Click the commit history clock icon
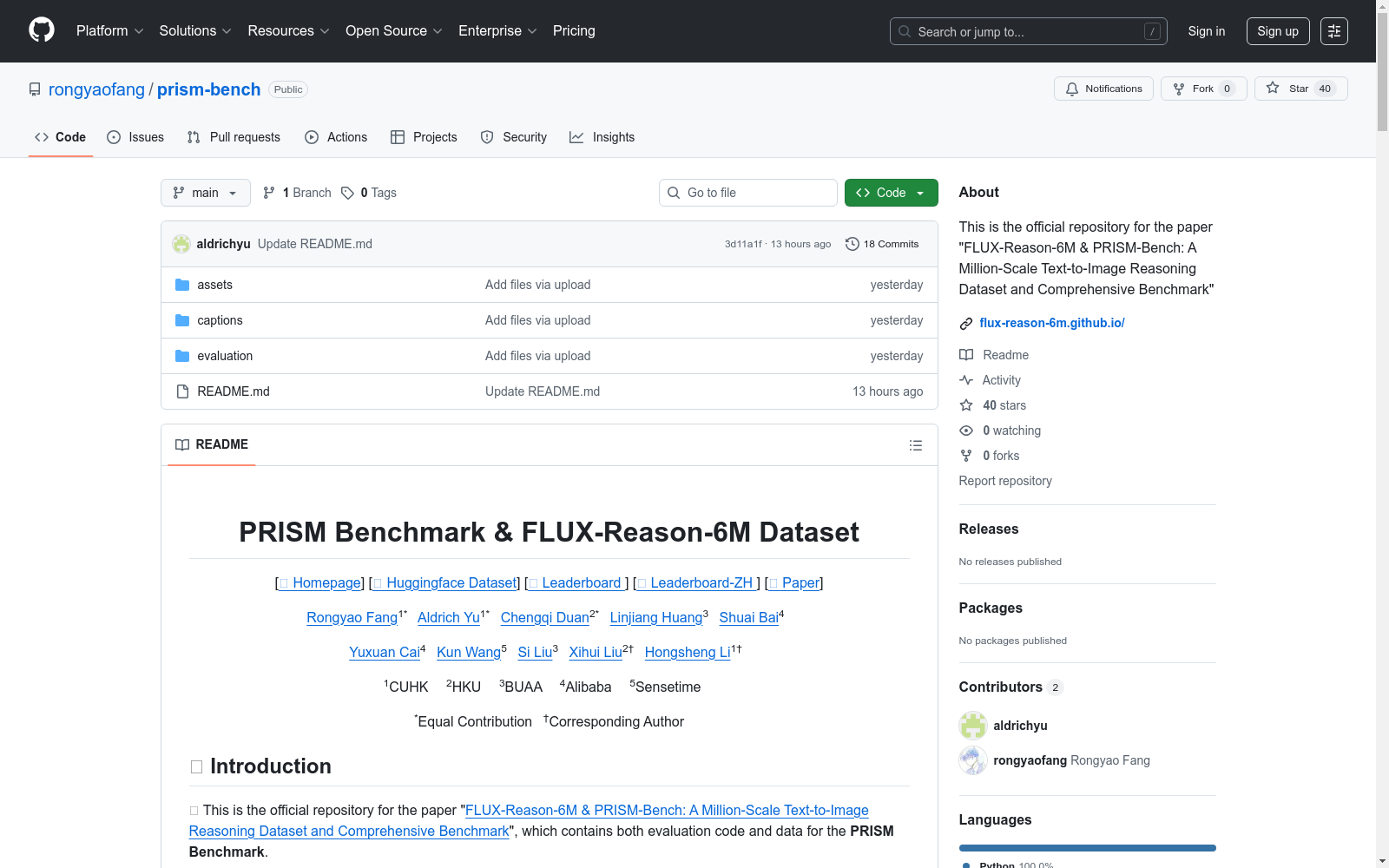 (852, 244)
